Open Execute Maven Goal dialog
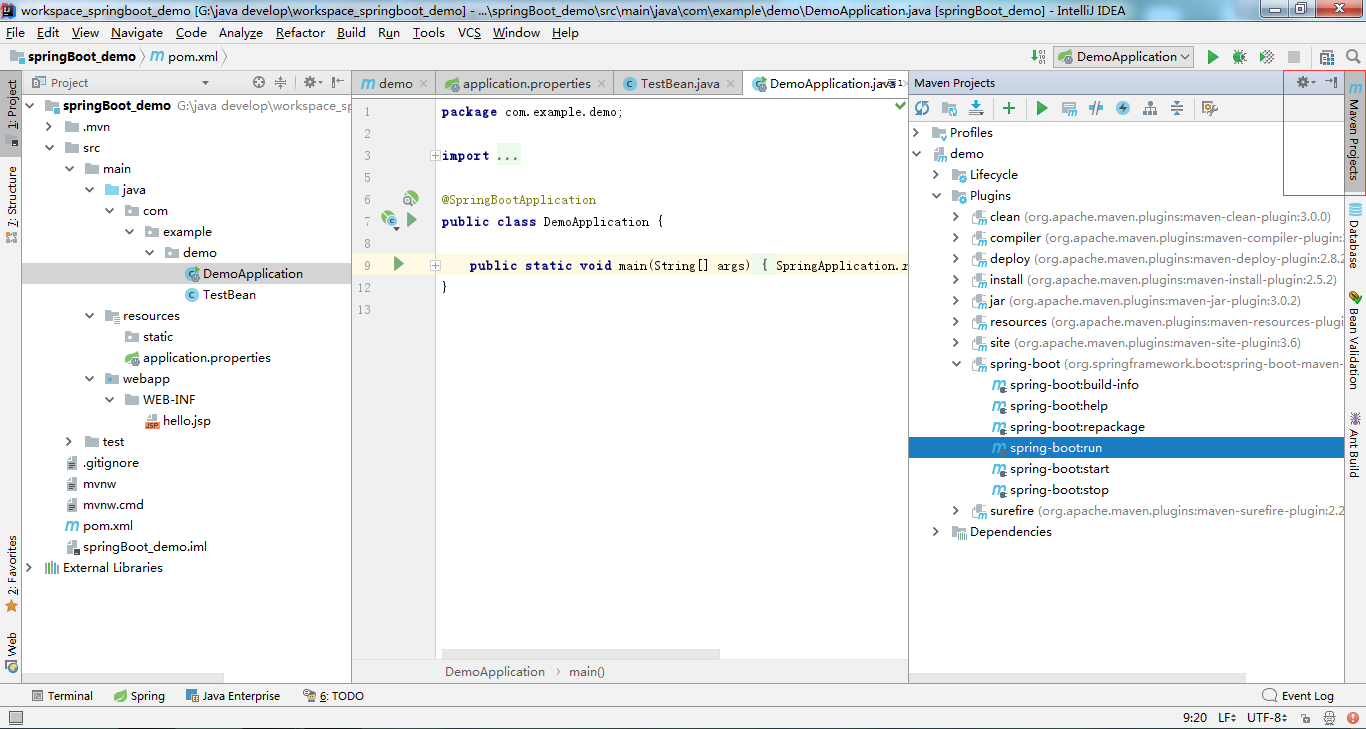1366x729 pixels. [x=1069, y=108]
